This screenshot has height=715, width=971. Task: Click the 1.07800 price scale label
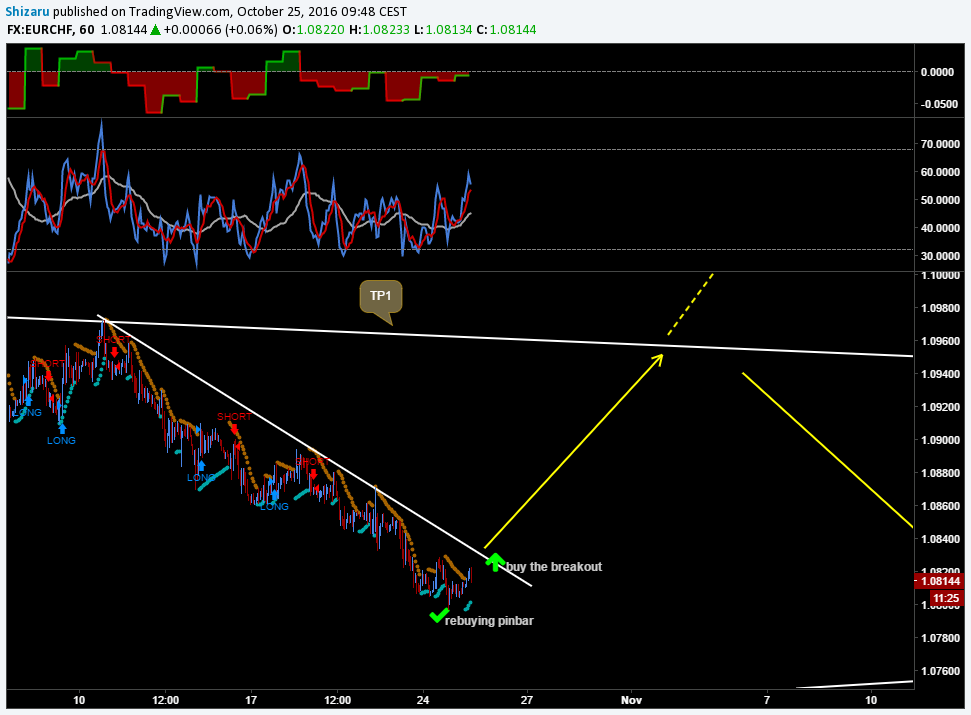[x=940, y=638]
